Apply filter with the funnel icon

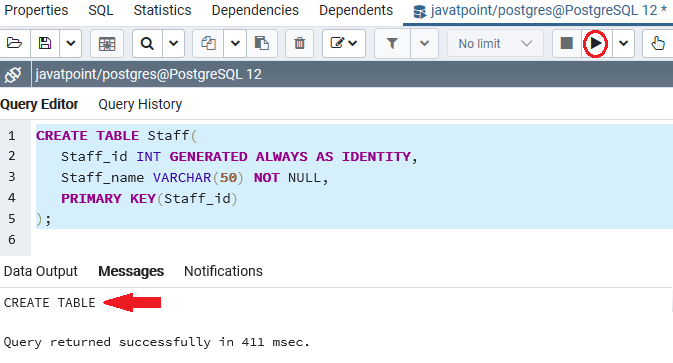pos(392,43)
